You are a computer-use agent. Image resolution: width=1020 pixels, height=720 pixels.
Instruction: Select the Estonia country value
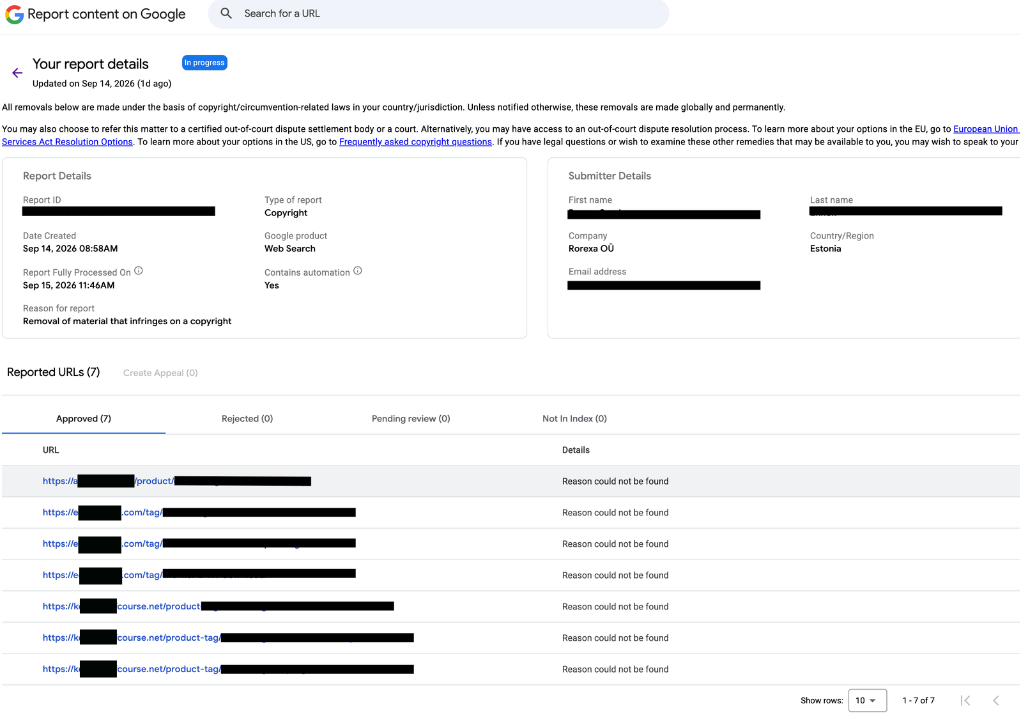tap(825, 248)
